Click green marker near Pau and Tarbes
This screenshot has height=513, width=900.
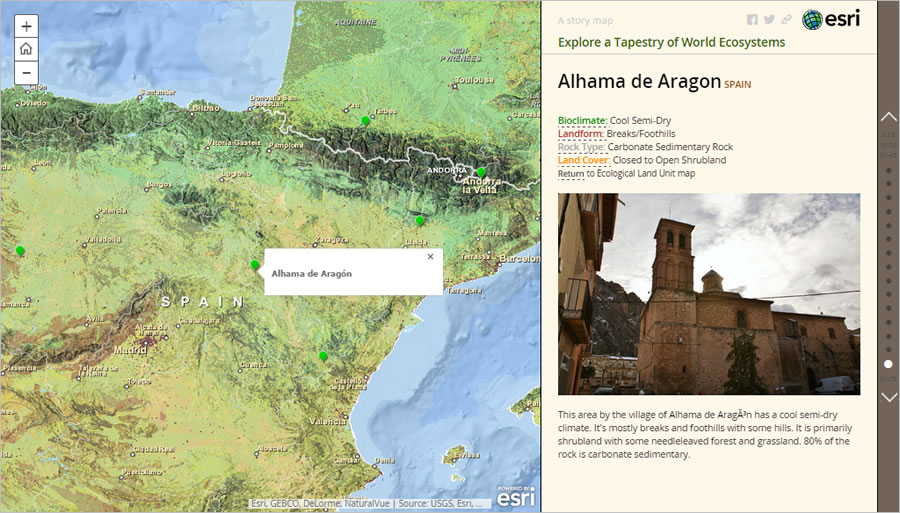365,121
